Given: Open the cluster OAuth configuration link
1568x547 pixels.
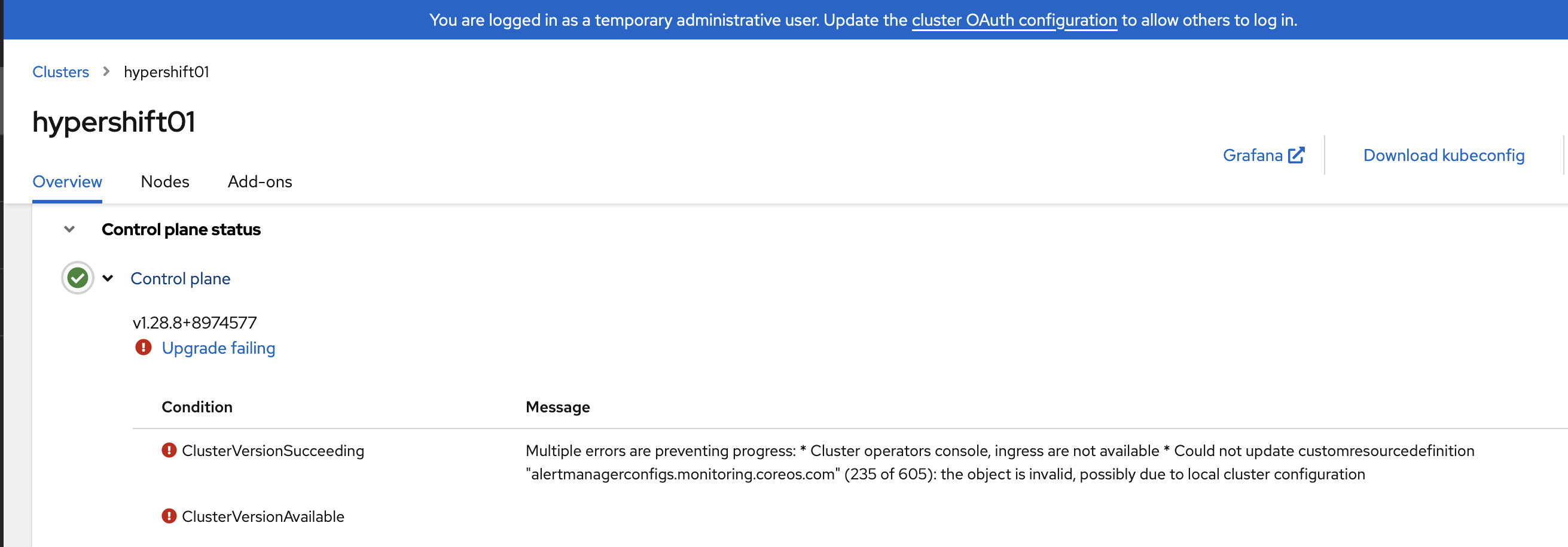Looking at the screenshot, I should click(1014, 20).
